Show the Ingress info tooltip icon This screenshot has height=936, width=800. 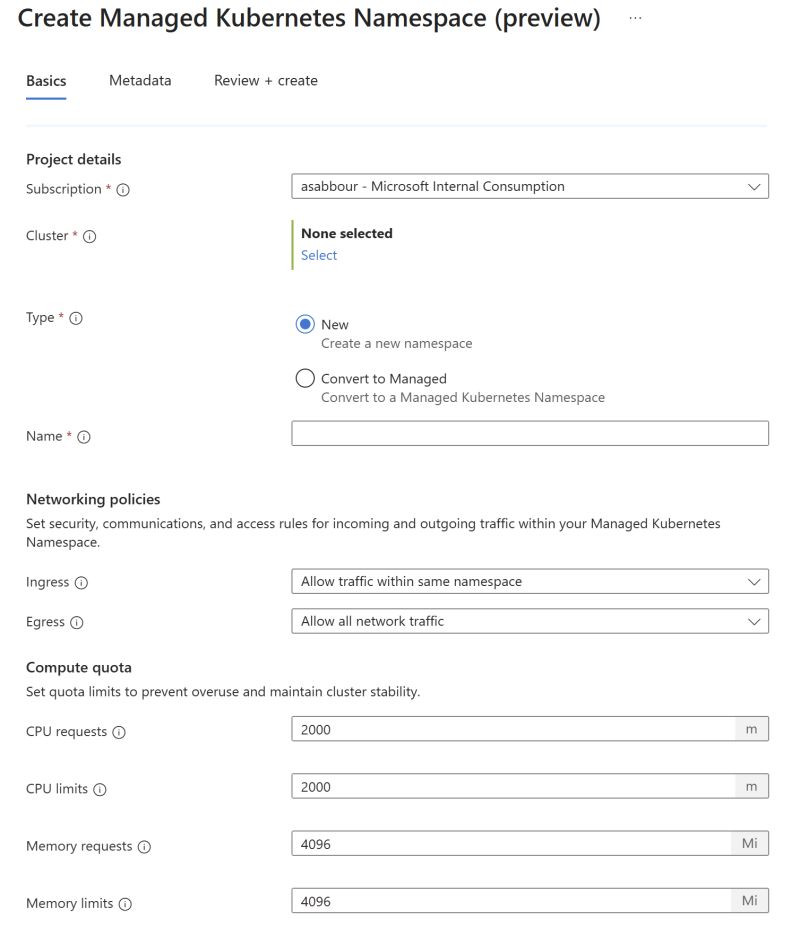(81, 583)
